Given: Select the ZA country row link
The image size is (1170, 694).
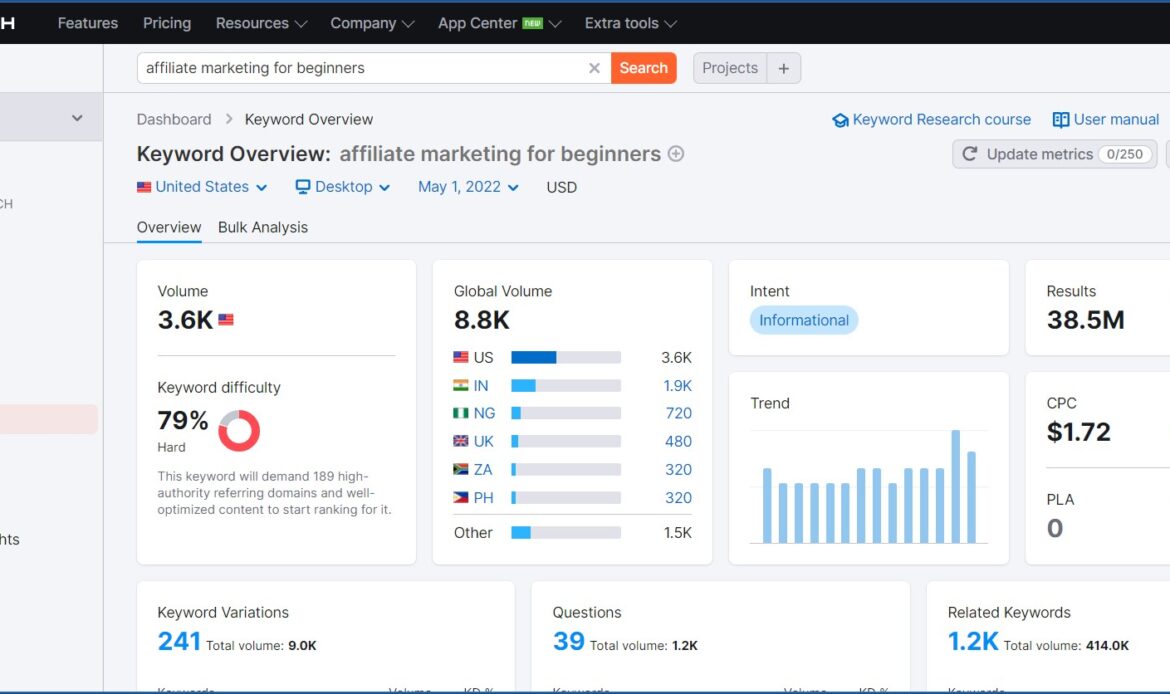Looking at the screenshot, I should pyautogui.click(x=483, y=469).
